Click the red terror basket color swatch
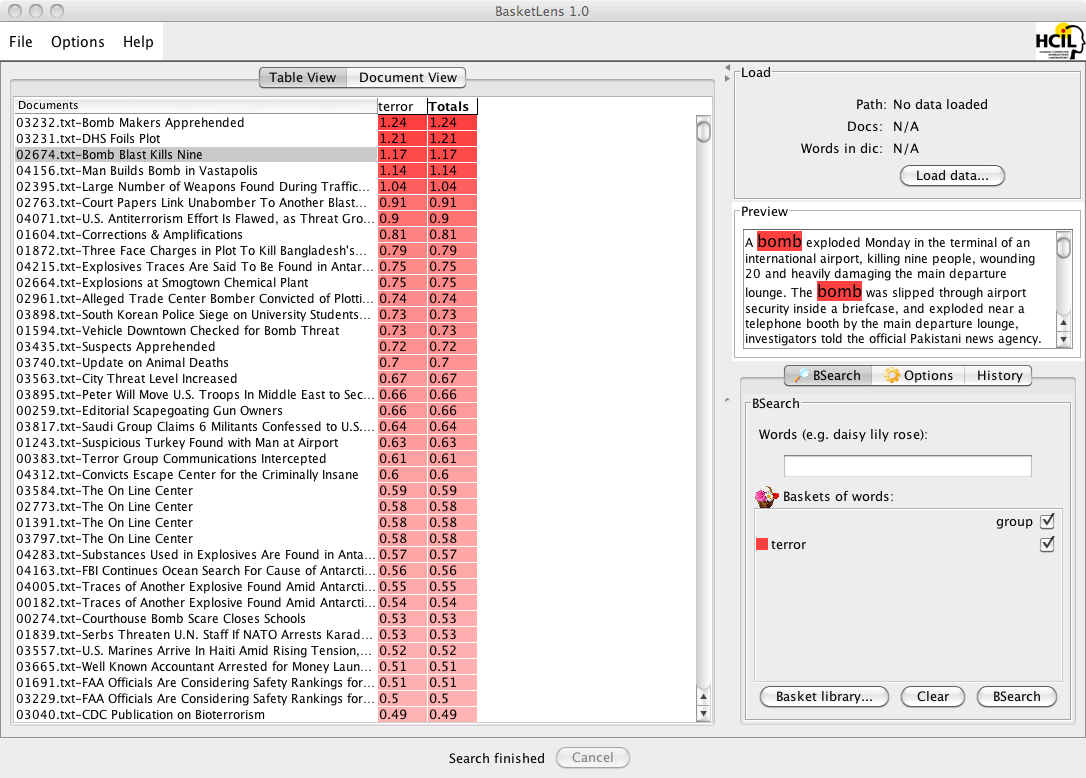The width and height of the screenshot is (1086, 778). [x=762, y=545]
